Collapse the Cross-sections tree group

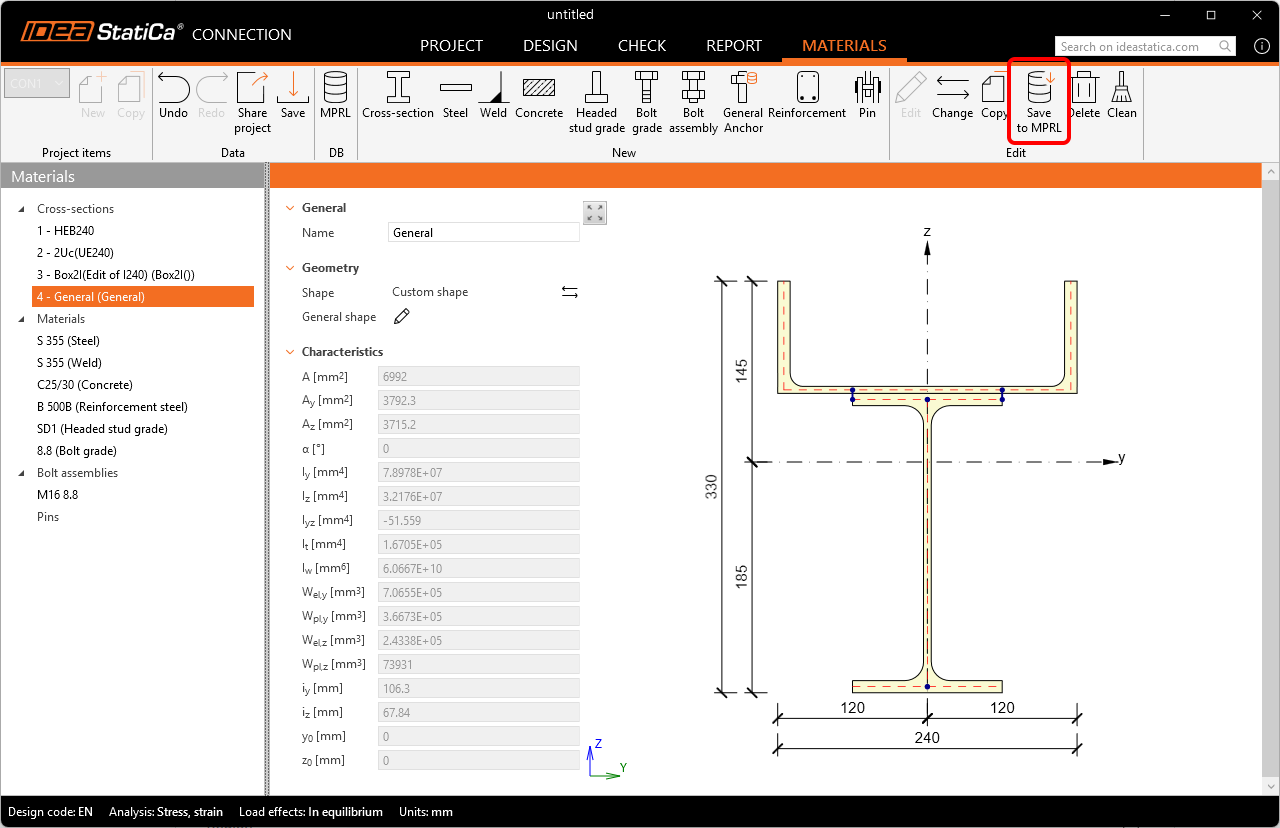point(22,209)
